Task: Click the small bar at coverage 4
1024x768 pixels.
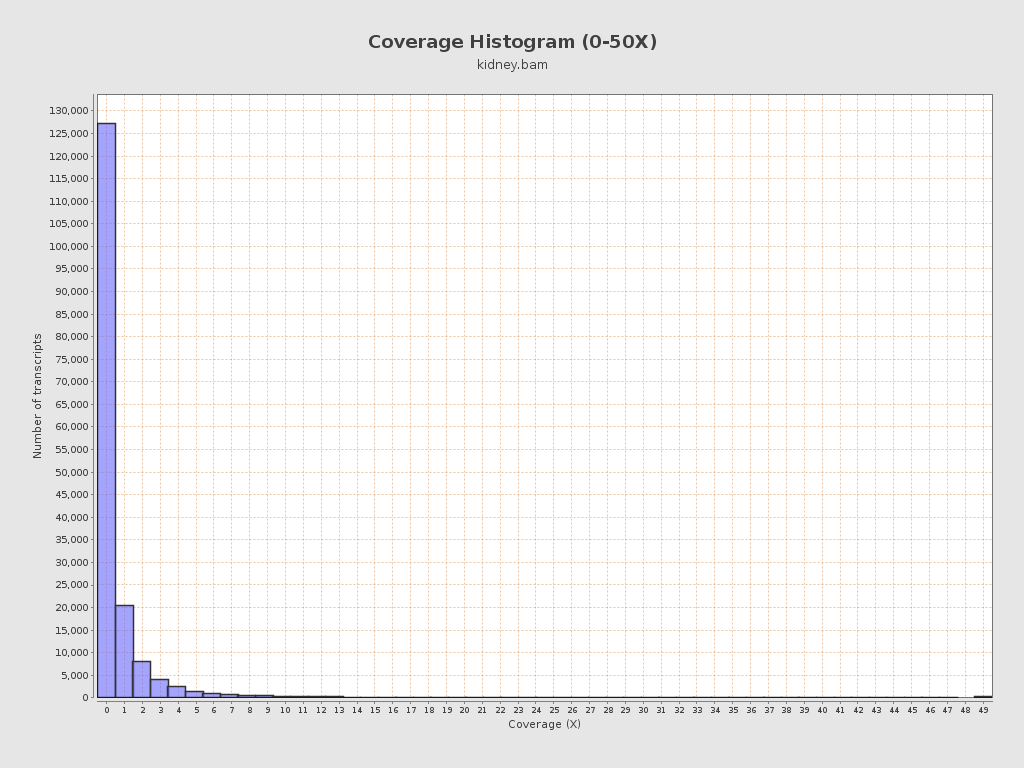Action: click(177, 692)
